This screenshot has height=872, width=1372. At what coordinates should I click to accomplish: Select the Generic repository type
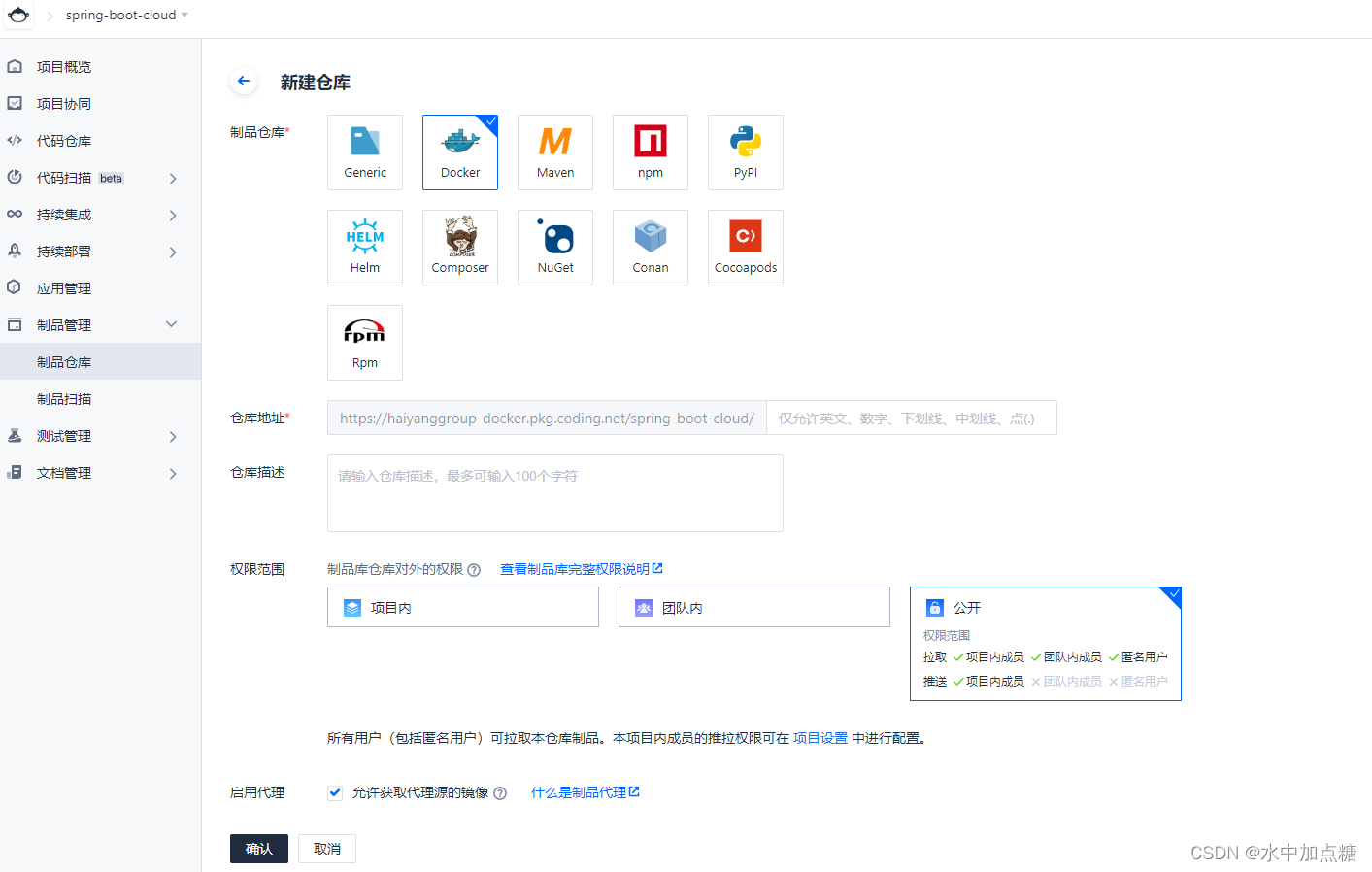point(365,152)
